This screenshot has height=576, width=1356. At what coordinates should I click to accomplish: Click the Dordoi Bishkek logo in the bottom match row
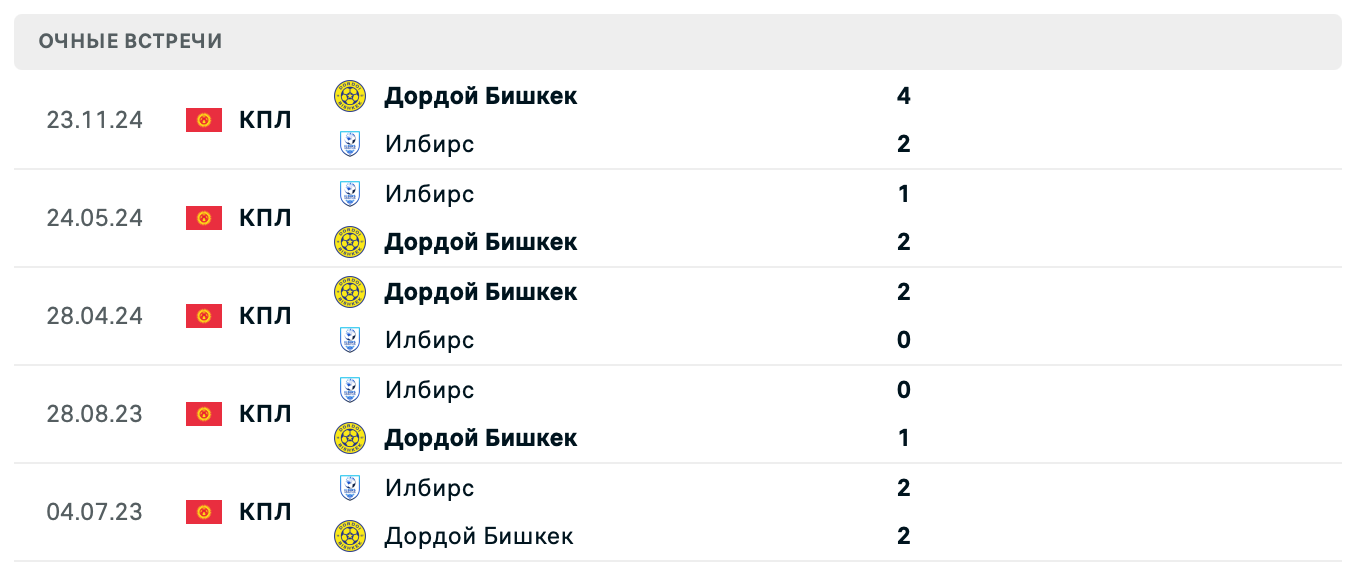(351, 536)
